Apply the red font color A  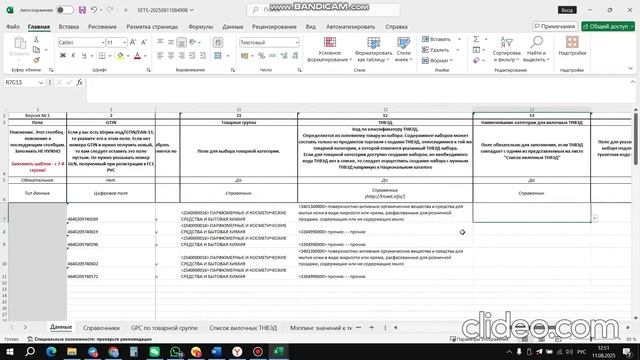tap(138, 56)
